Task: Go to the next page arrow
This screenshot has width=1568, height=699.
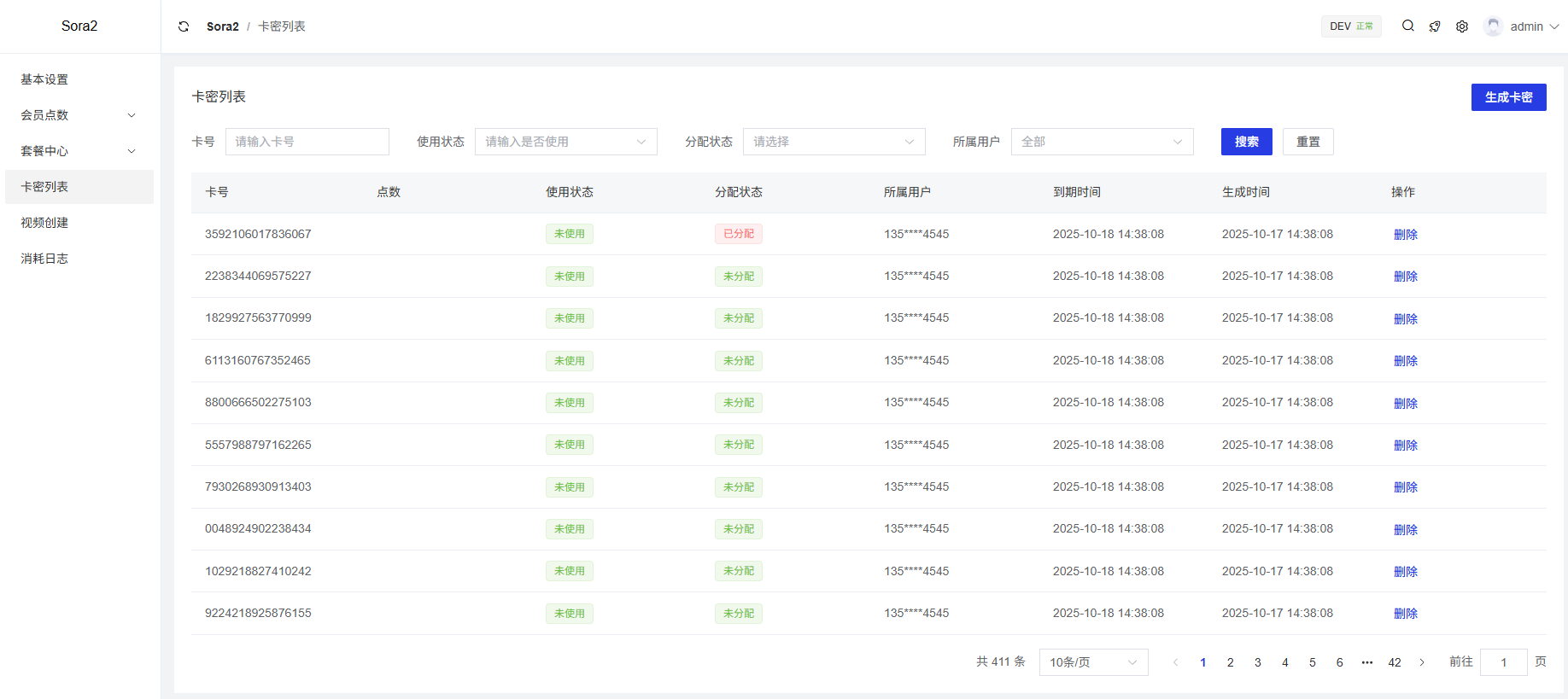Action: coord(1422,662)
